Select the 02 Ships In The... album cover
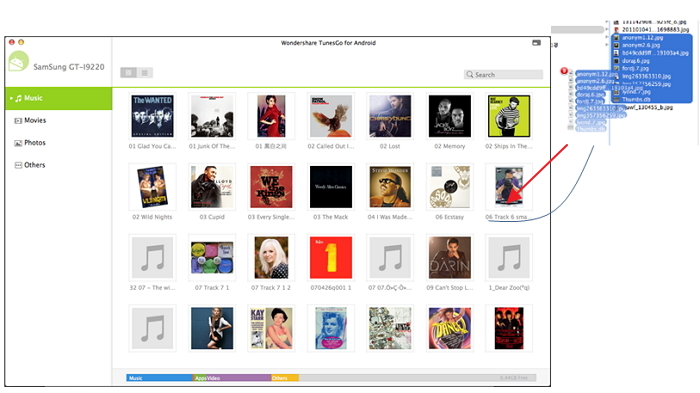 (509, 116)
